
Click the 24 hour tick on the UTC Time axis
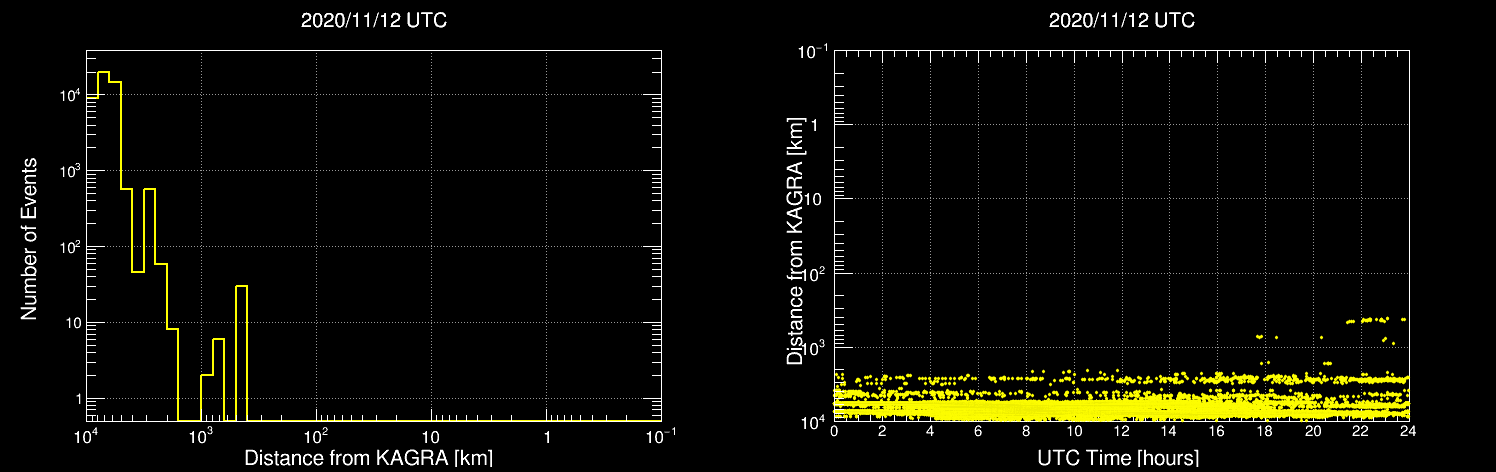point(1408,432)
